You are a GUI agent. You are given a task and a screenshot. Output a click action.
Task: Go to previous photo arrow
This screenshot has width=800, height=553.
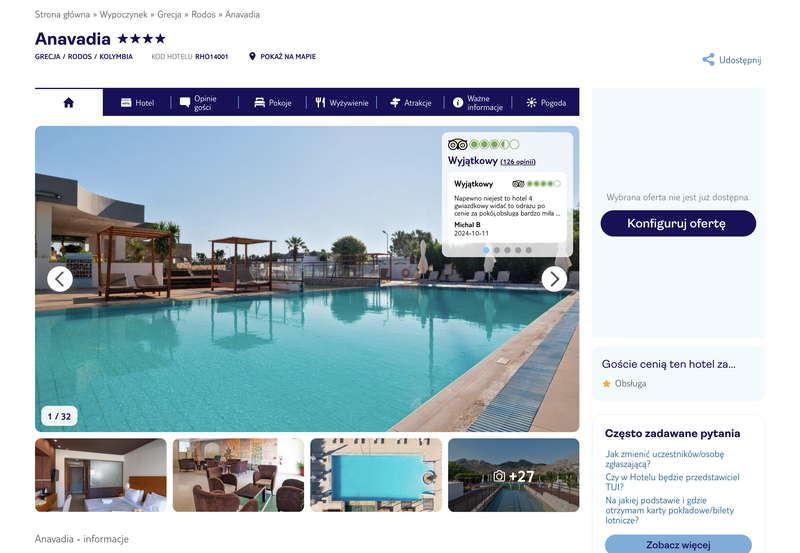(x=60, y=279)
